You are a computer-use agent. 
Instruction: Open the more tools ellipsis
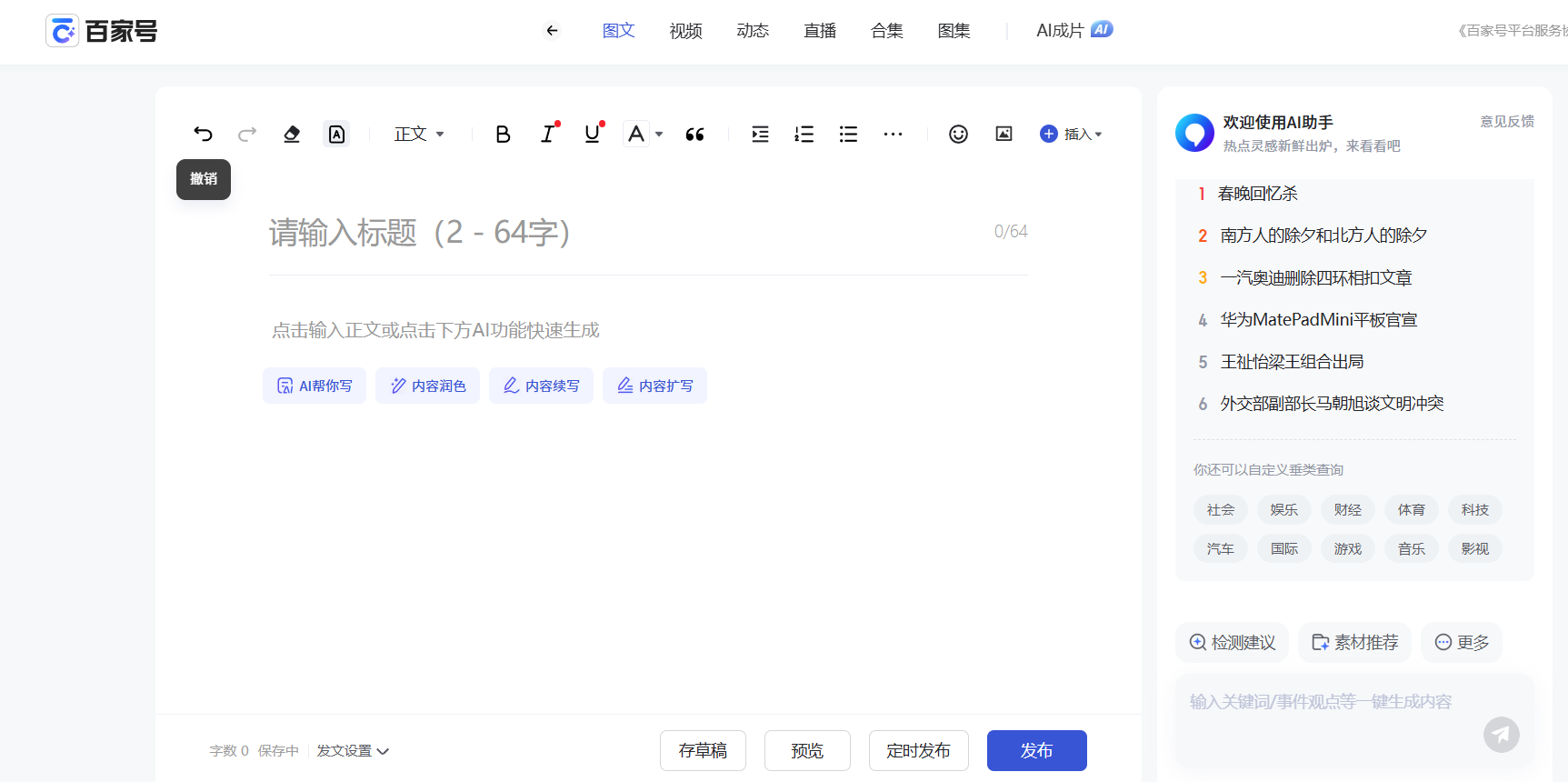tap(893, 135)
